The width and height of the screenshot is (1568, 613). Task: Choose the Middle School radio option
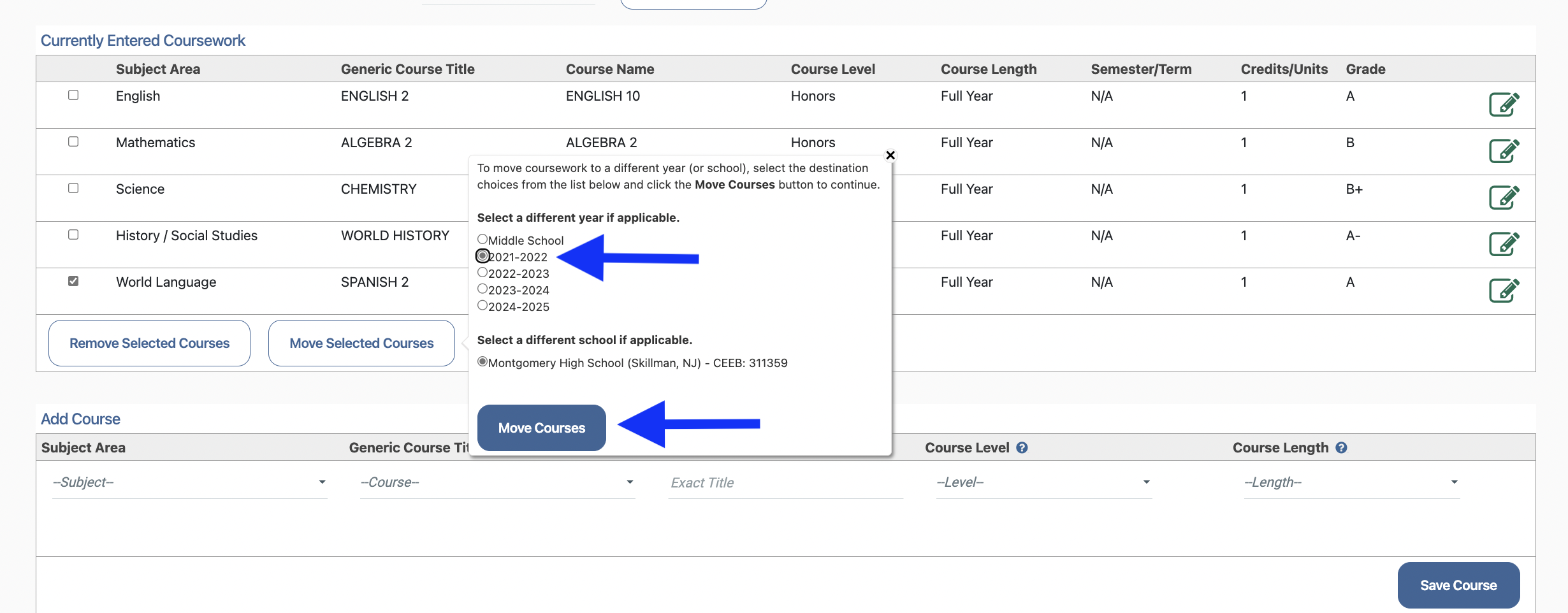coord(483,240)
